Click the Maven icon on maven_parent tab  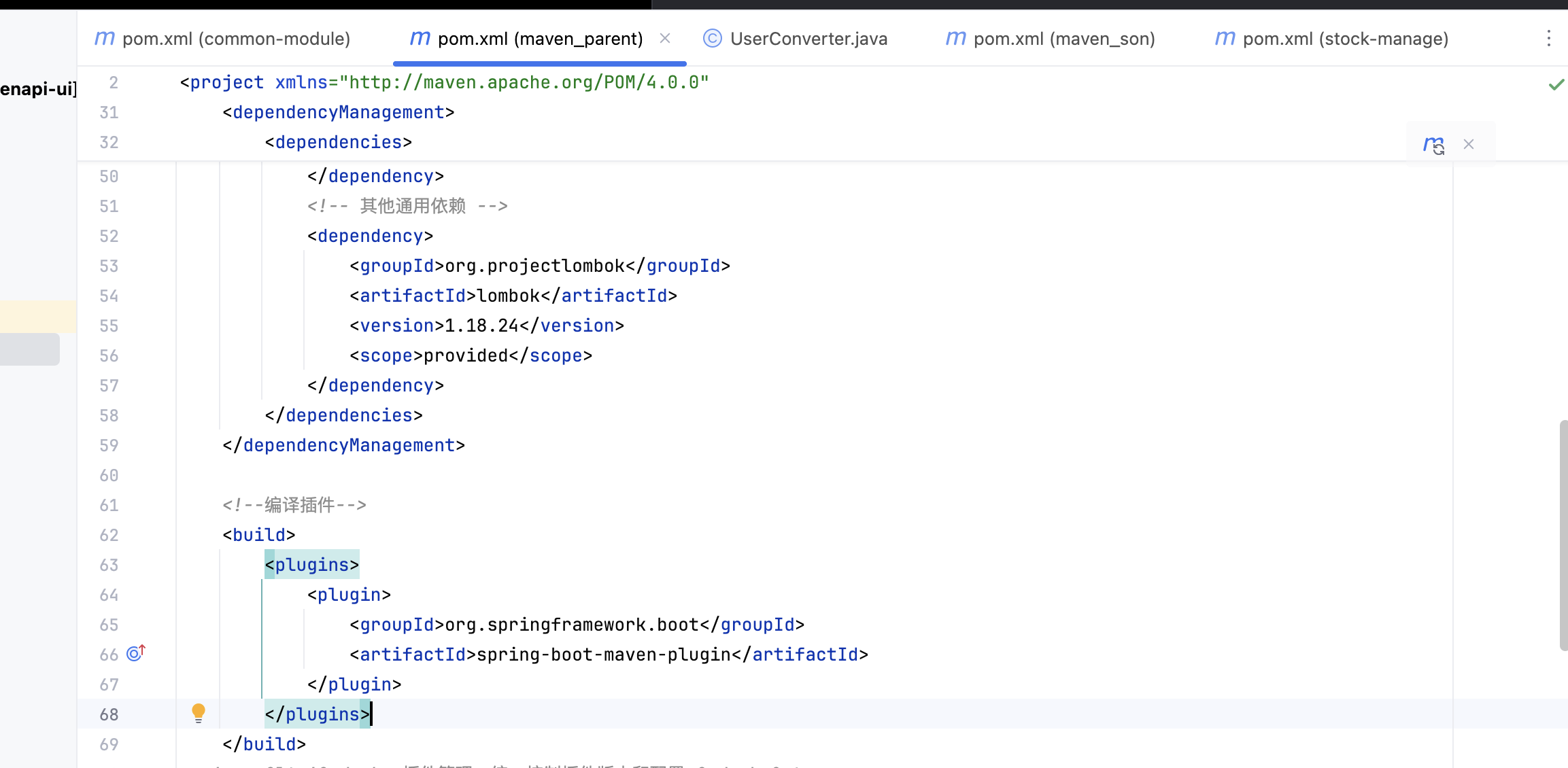[x=420, y=39]
